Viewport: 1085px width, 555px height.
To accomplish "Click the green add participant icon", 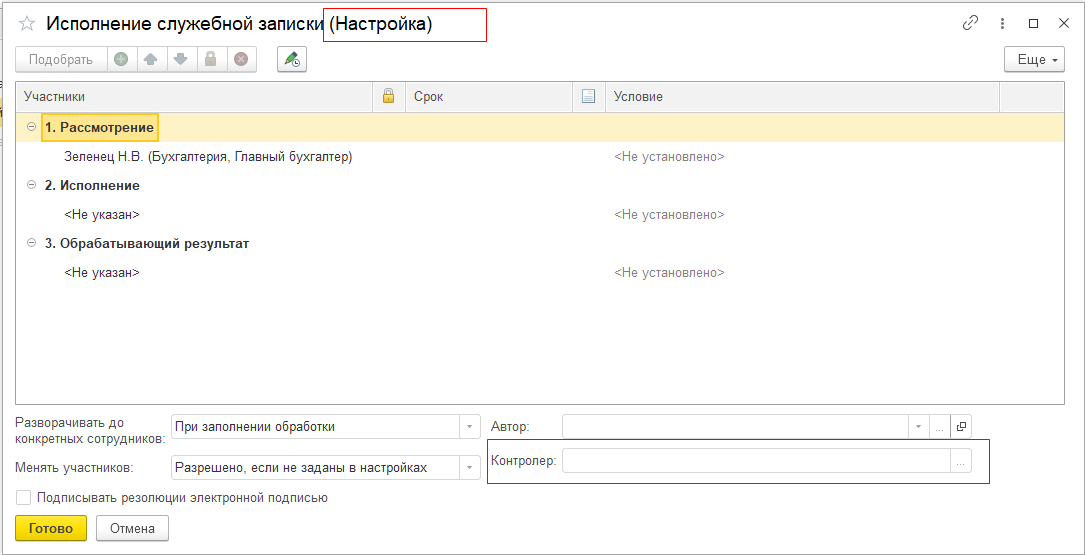I will tap(121, 60).
